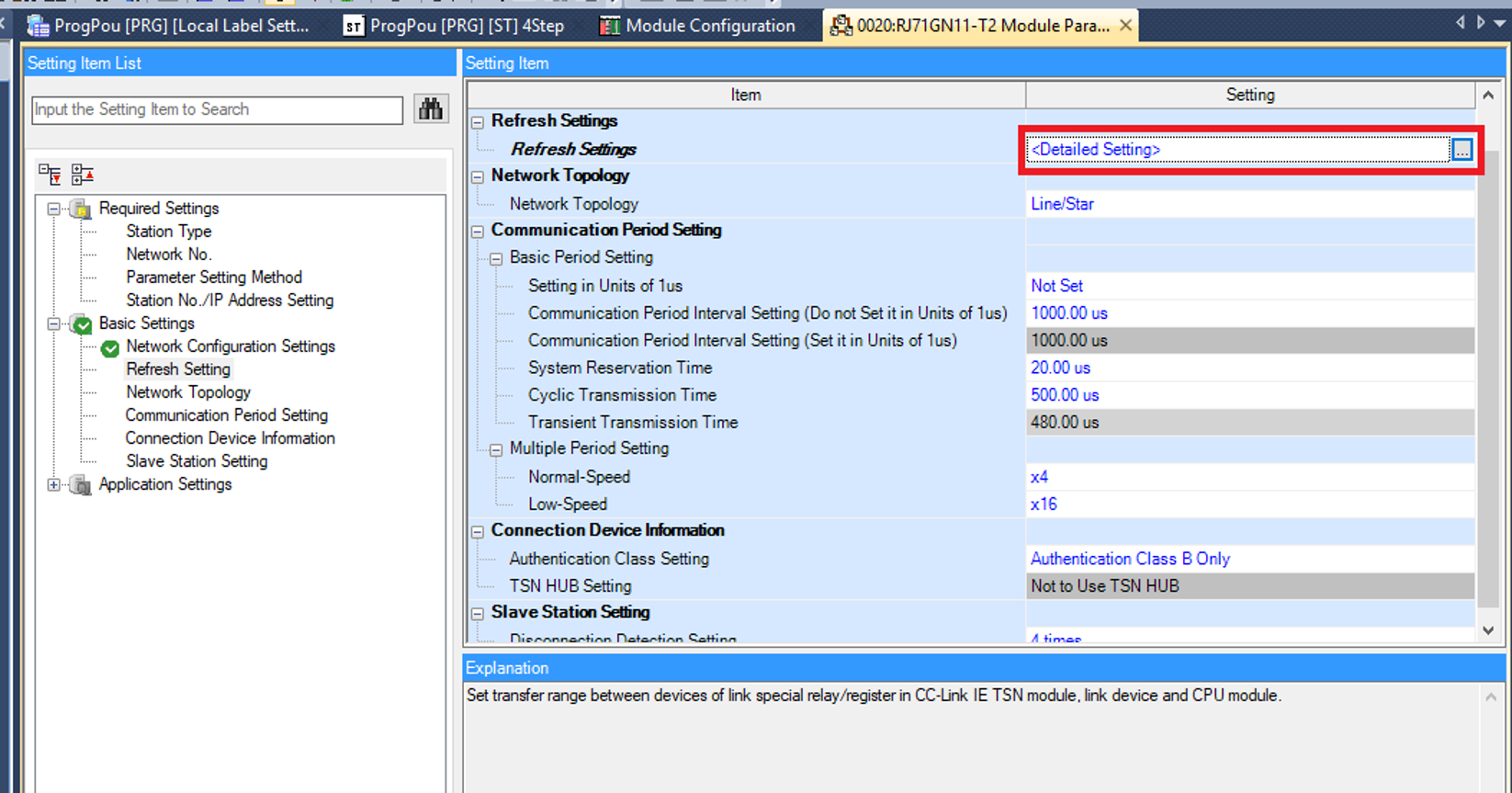Image resolution: width=1512 pixels, height=793 pixels.
Task: Click ST program tab icon
Action: (353, 26)
